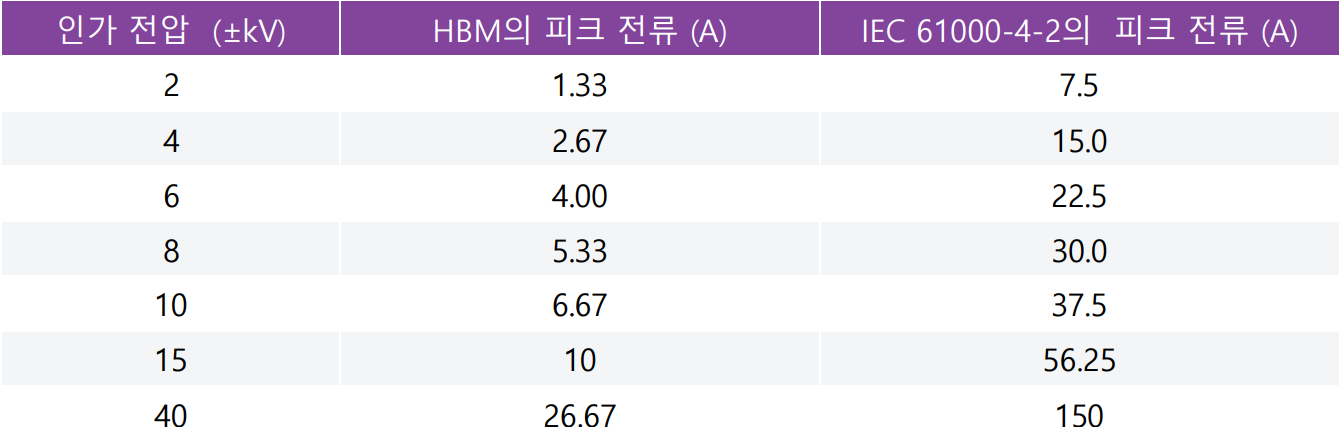Select the HBM value 4.00
1343x444 pixels.
click(x=580, y=196)
